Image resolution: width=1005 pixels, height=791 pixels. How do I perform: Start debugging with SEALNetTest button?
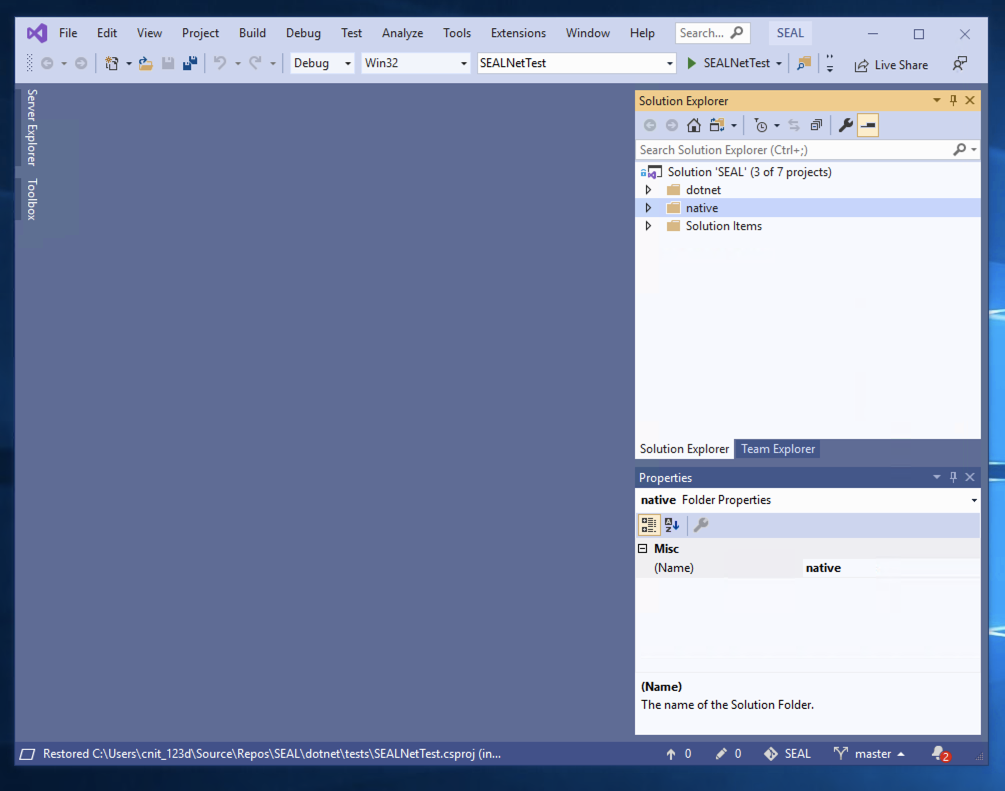click(x=728, y=63)
